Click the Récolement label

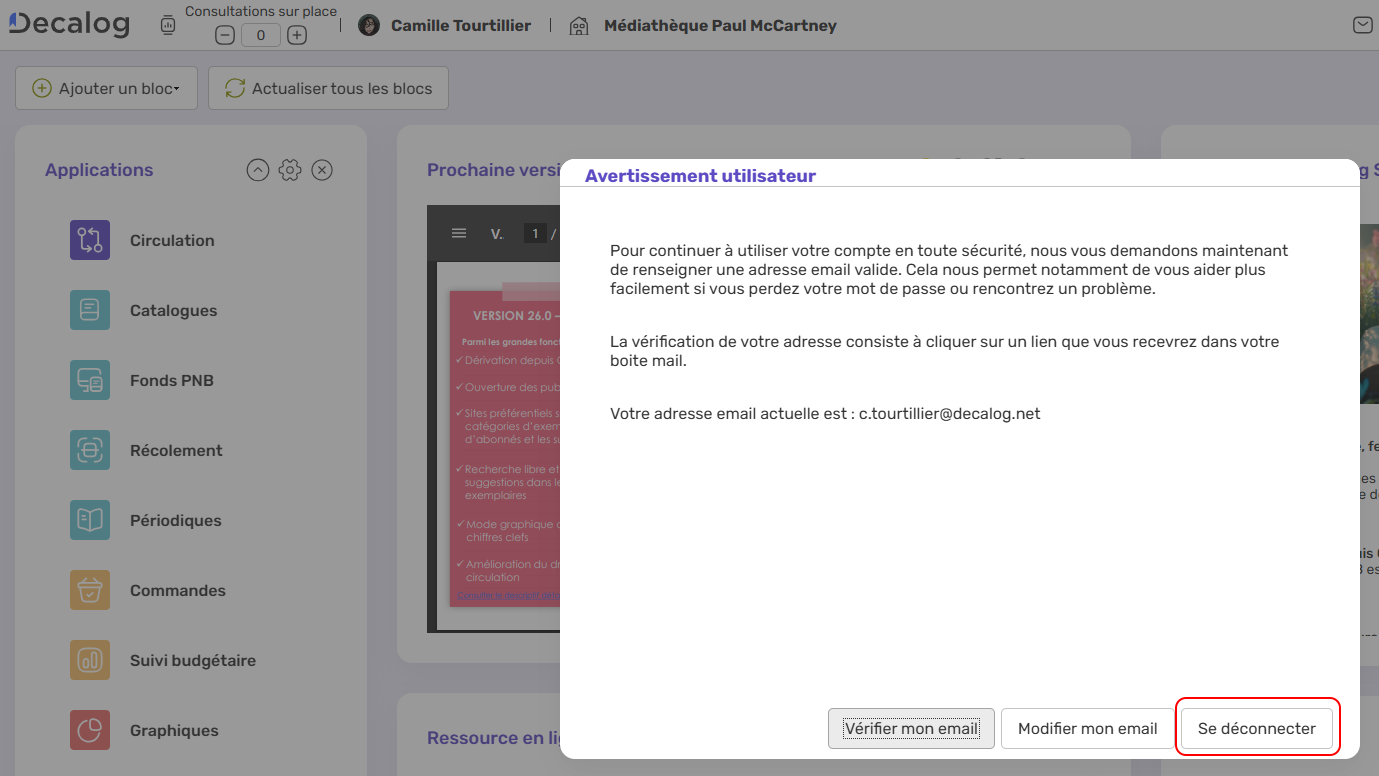click(x=176, y=450)
